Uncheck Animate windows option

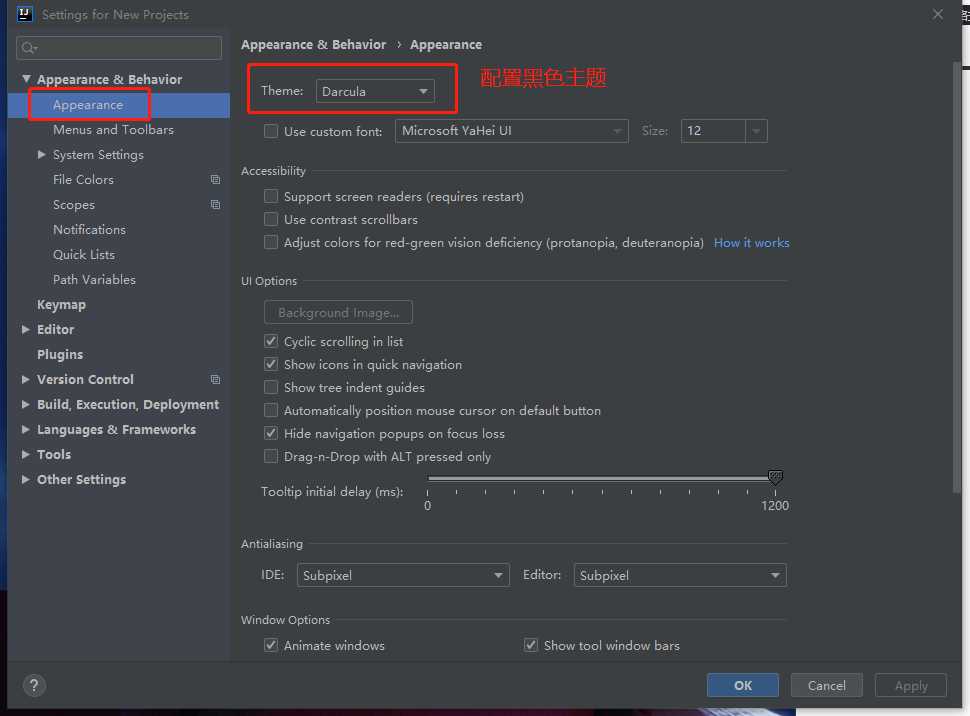pyautogui.click(x=271, y=645)
